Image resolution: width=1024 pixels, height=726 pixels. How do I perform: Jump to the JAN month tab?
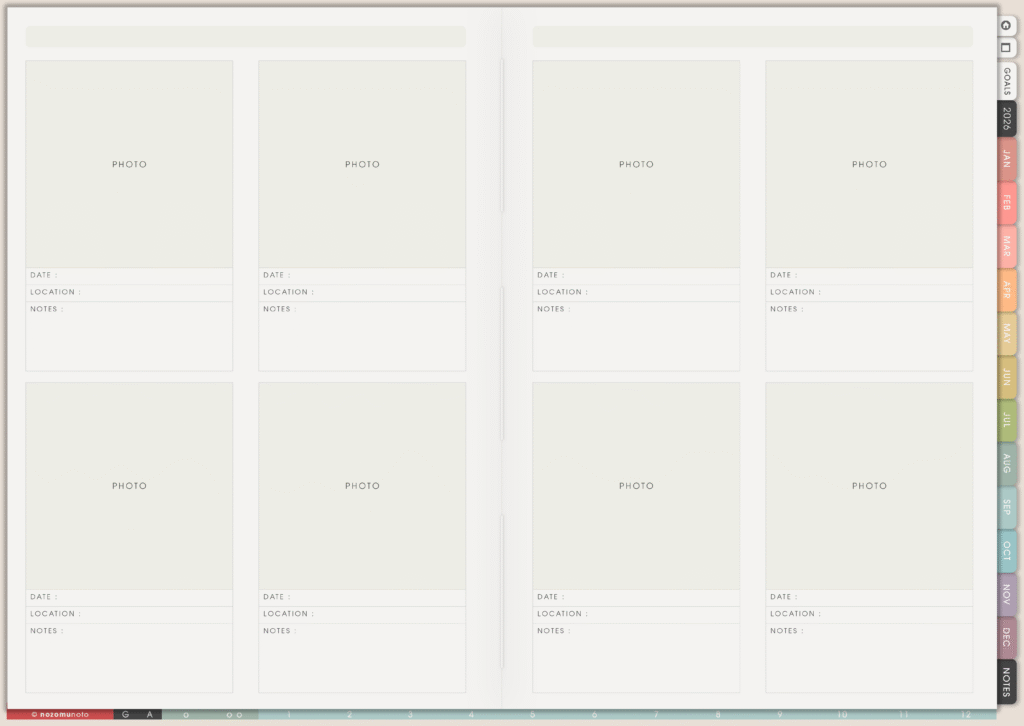[1006, 159]
